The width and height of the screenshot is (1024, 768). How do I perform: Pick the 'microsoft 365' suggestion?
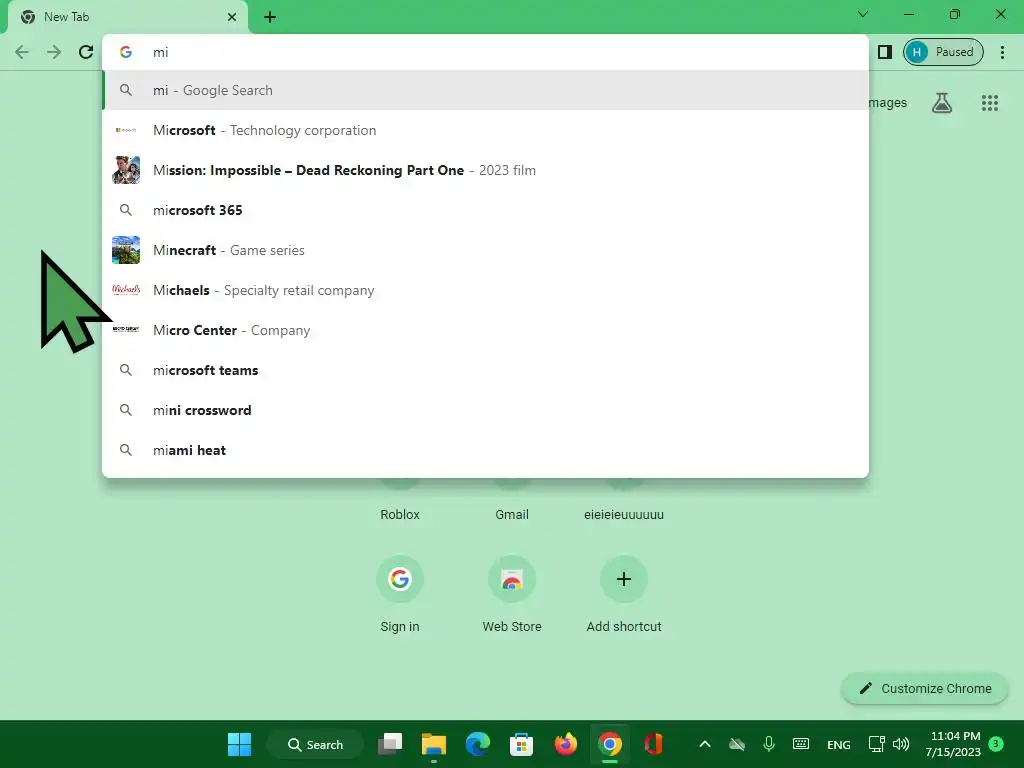point(485,210)
